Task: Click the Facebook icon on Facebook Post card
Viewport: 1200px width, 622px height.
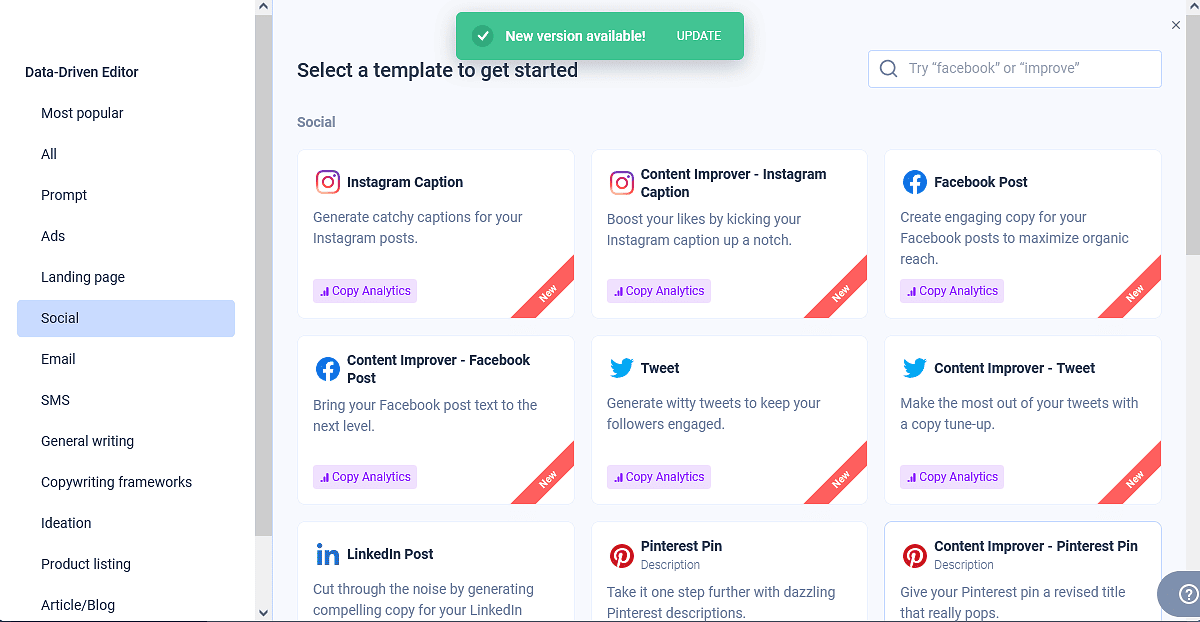Action: click(914, 182)
